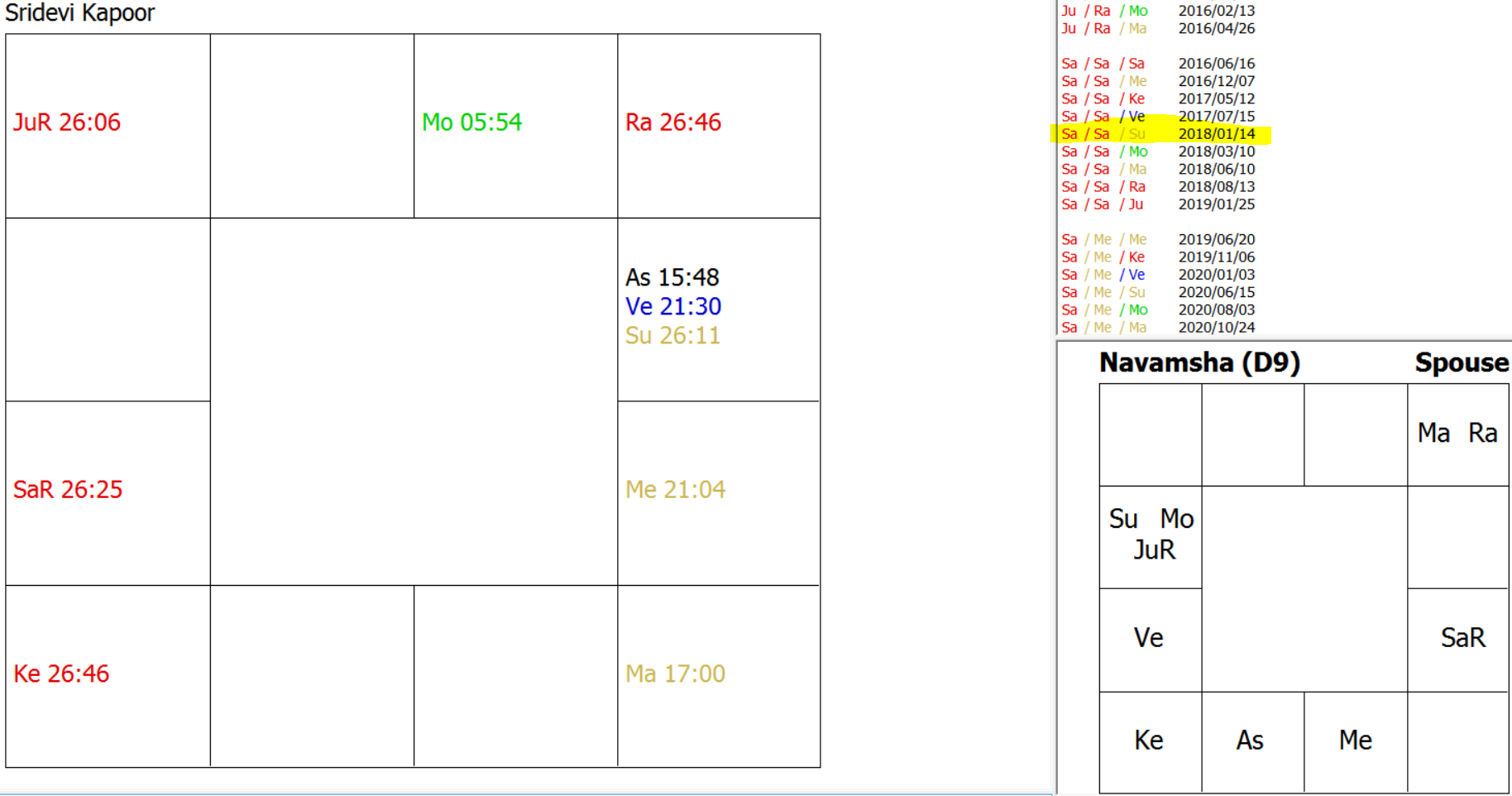Click the Sridevi Kapoor chart name
1512x796 pixels.
(80, 13)
